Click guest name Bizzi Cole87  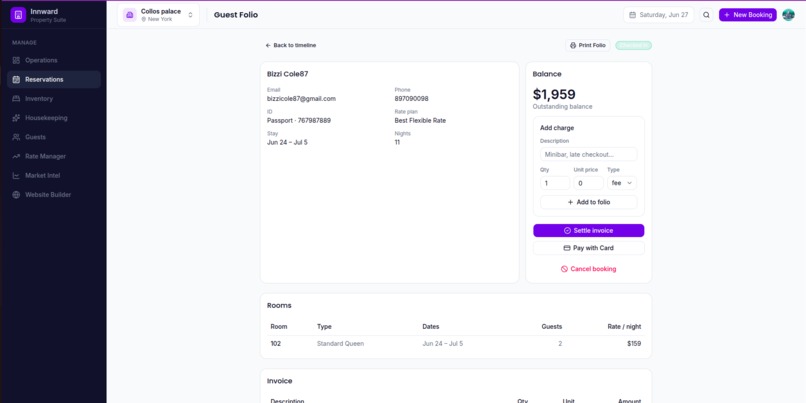(x=287, y=74)
